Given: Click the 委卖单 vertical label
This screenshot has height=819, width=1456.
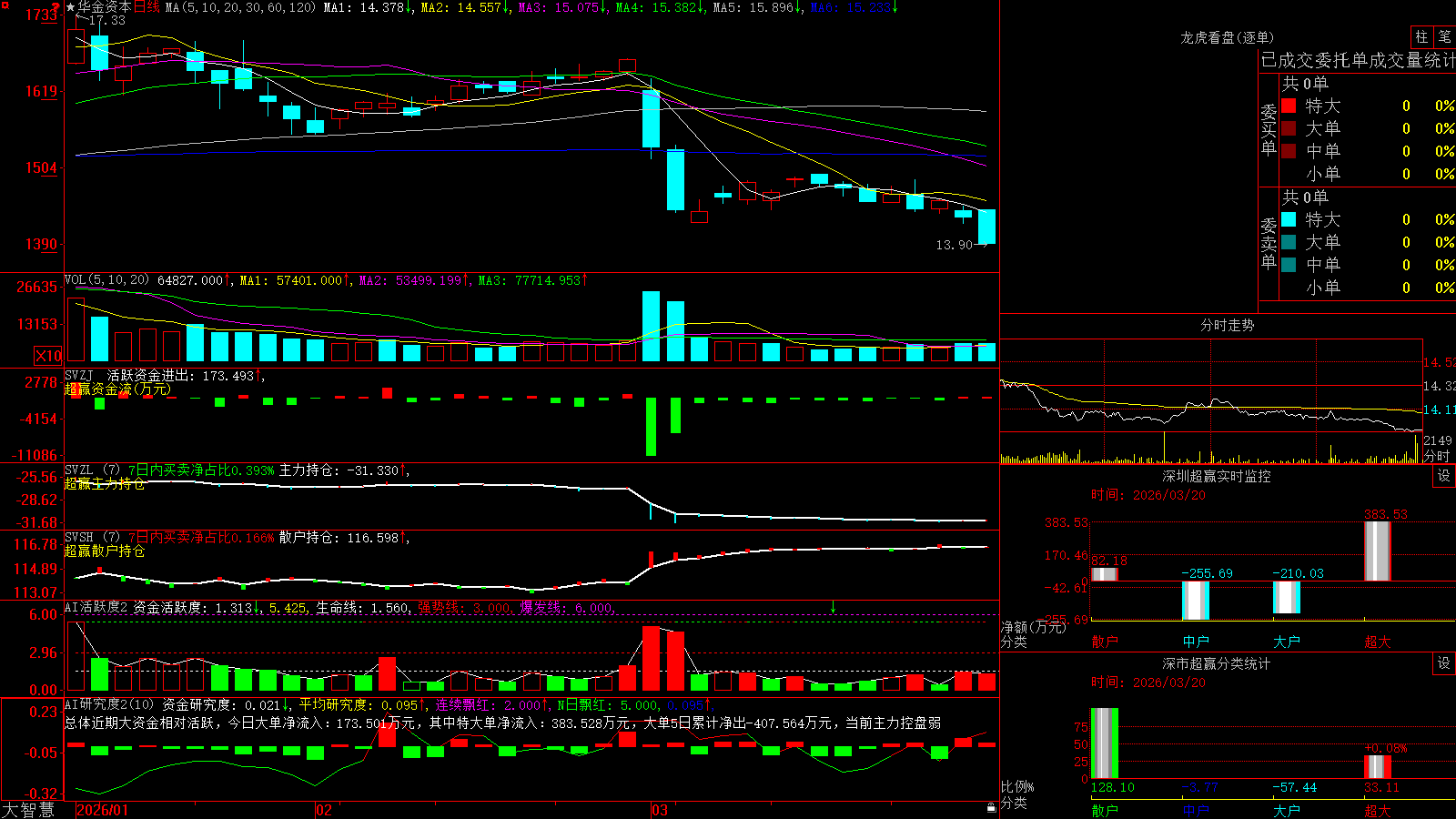Looking at the screenshot, I should click(x=1269, y=243).
